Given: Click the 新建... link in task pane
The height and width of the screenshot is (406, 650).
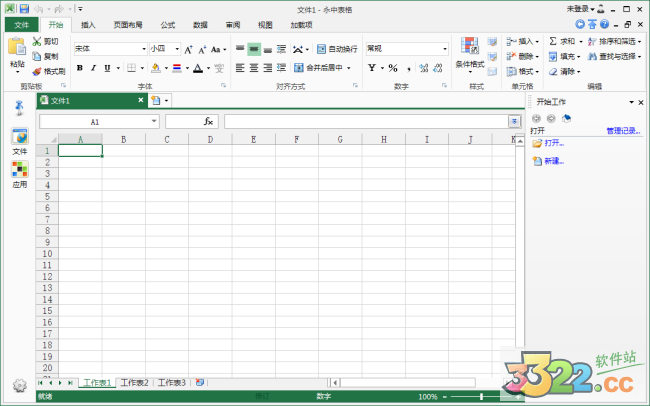Looking at the screenshot, I should 554,161.
